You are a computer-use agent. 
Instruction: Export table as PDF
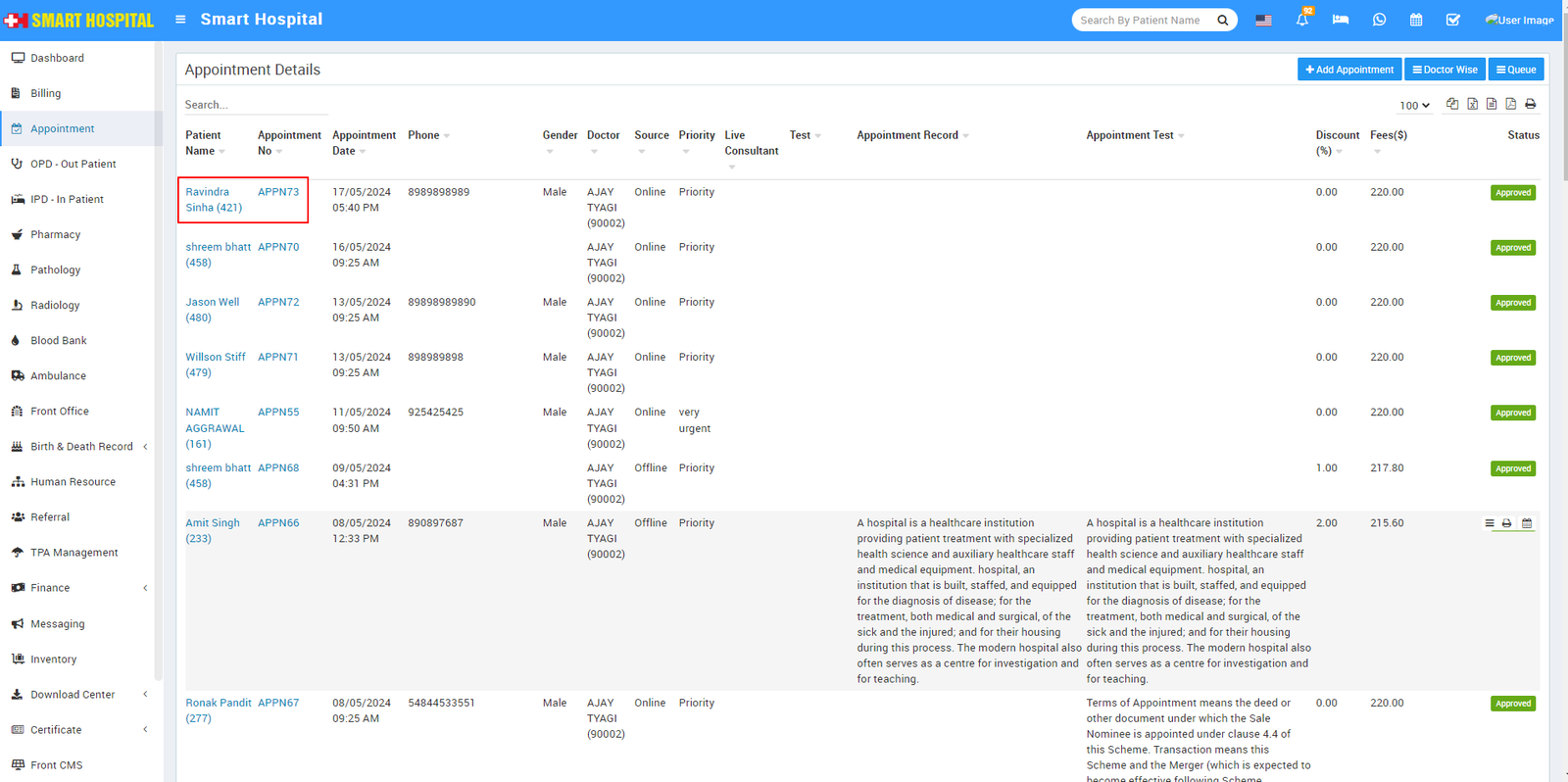click(x=1511, y=104)
